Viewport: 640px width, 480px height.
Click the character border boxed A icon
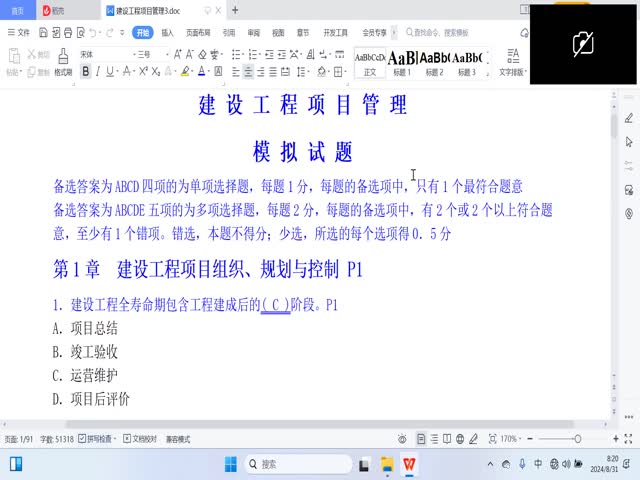[218, 72]
